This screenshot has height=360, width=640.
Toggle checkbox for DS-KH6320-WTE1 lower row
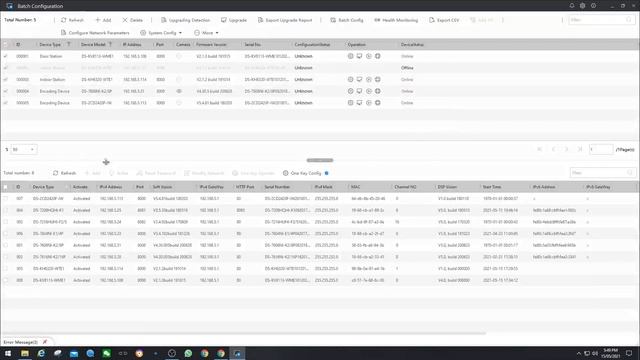tap(5, 269)
